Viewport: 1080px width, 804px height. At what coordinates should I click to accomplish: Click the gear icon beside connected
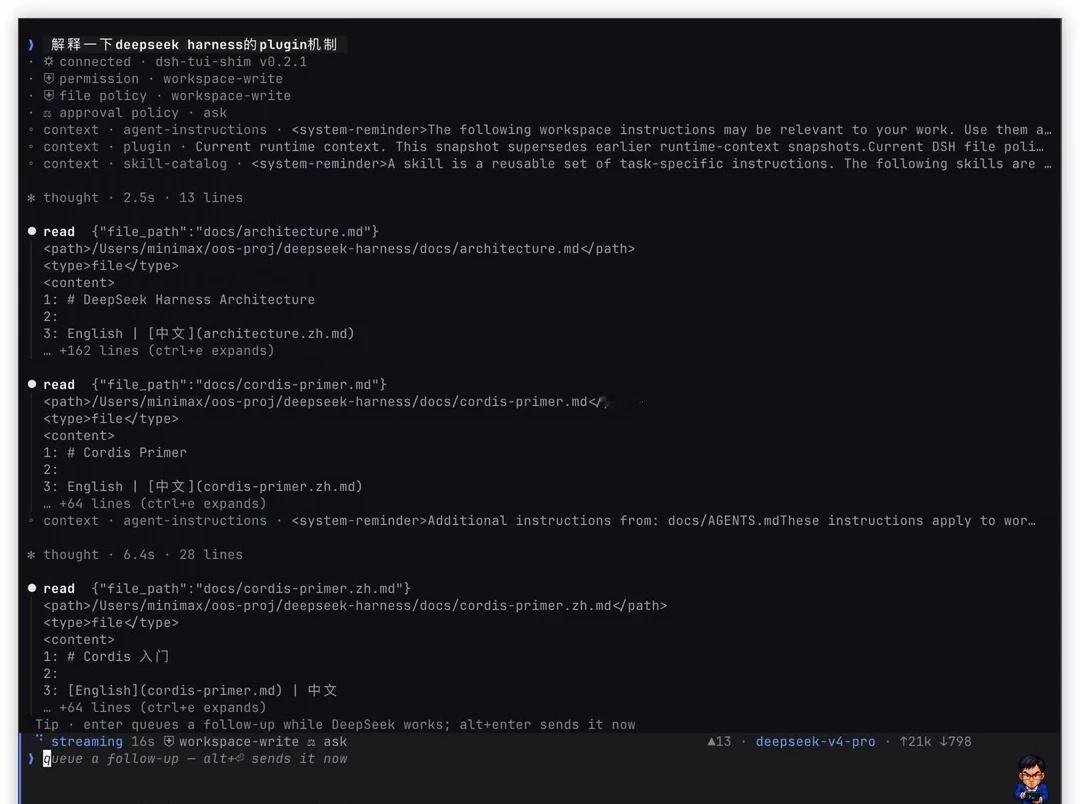coord(48,61)
